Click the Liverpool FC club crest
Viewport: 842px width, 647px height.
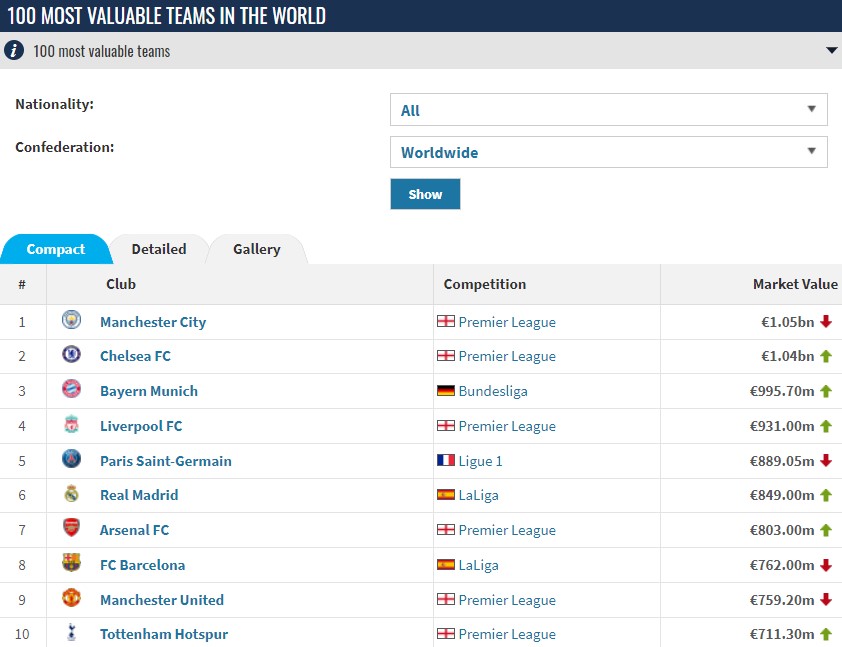[71, 424]
